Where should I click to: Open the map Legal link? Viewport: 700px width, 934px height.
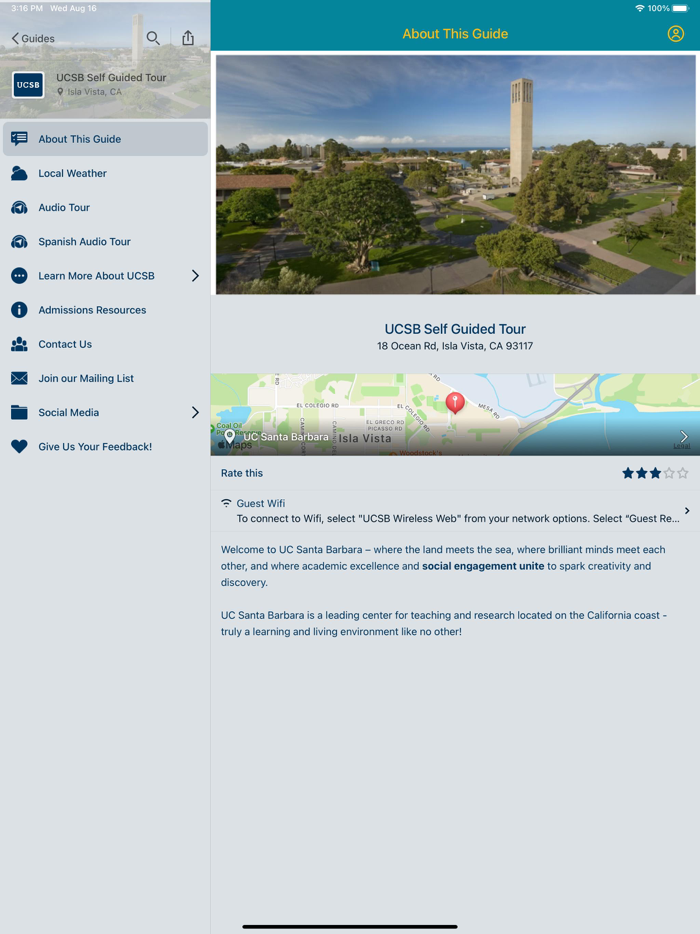pos(682,446)
